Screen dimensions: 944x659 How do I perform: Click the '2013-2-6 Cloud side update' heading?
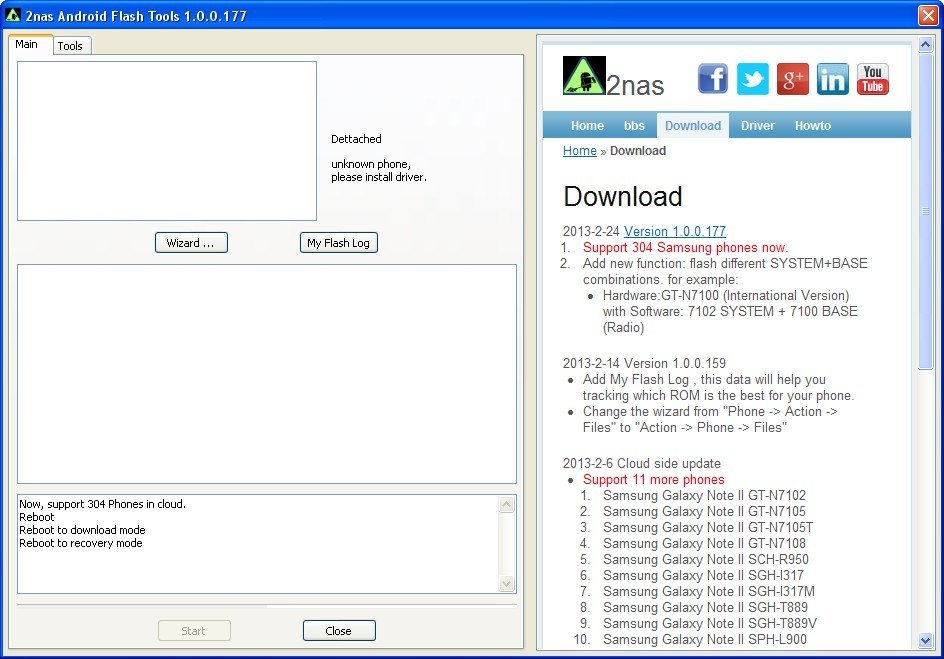click(x=642, y=463)
